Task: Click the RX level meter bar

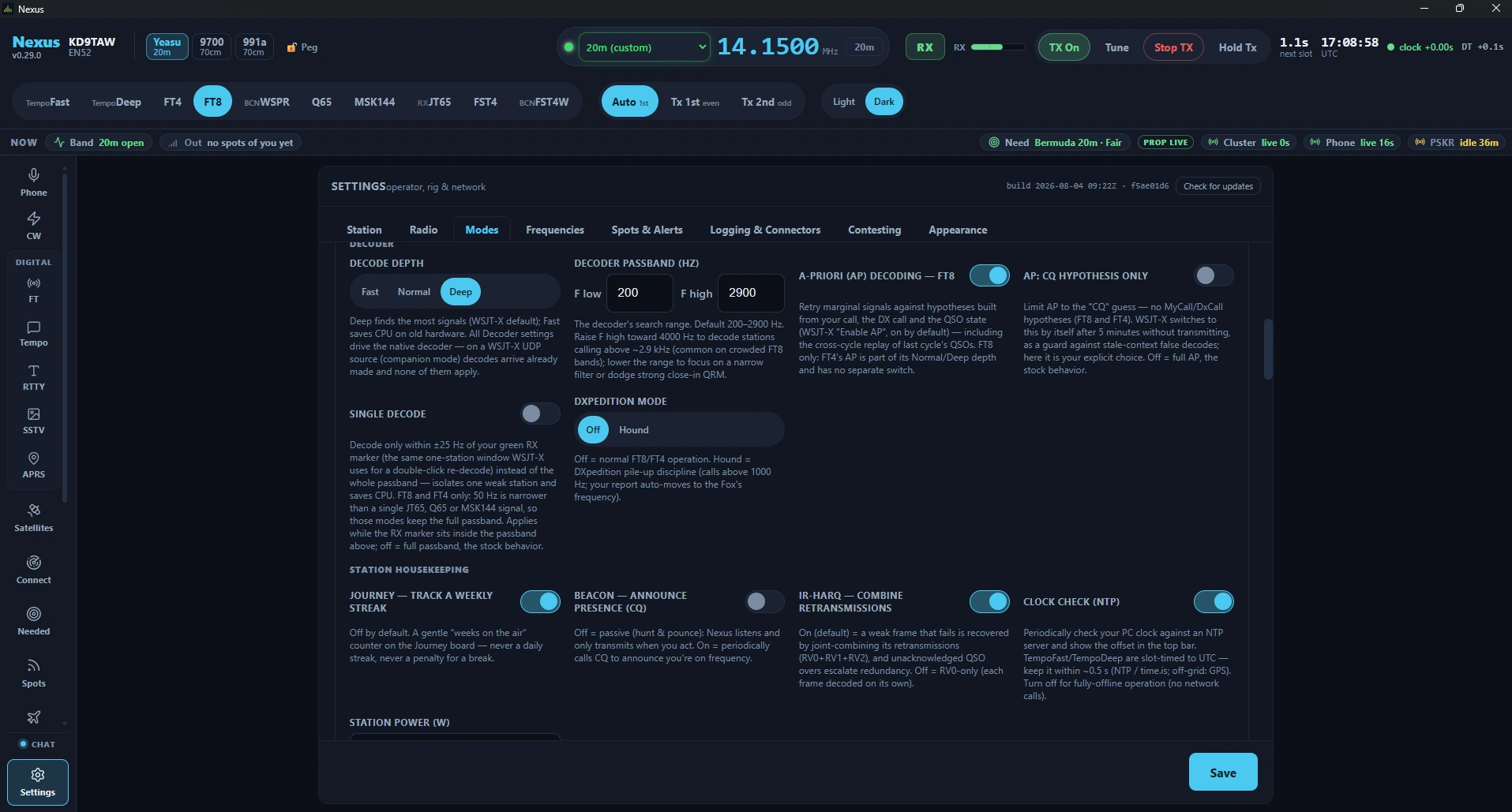Action: [997, 47]
